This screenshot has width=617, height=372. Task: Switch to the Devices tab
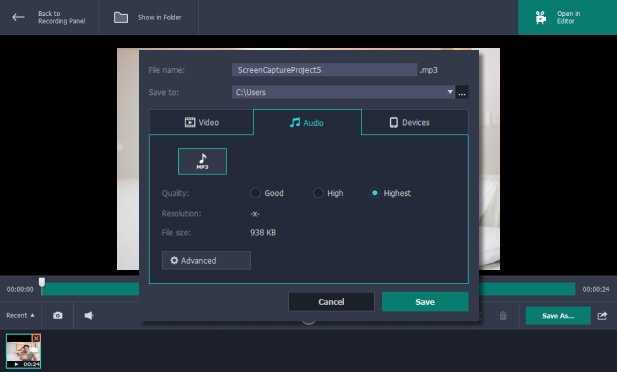415,122
